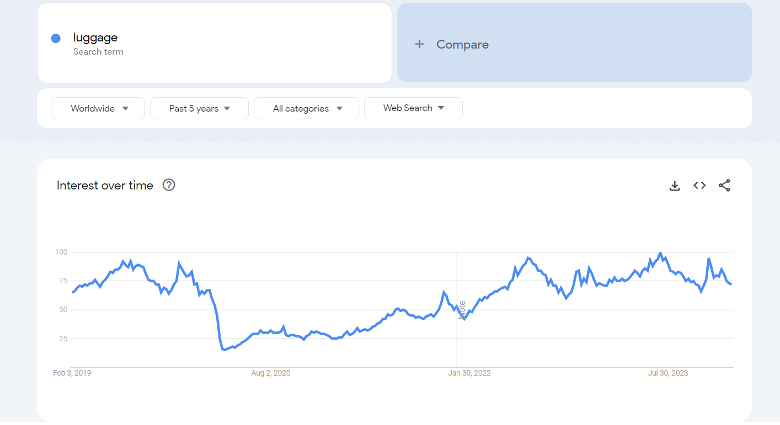This screenshot has height=425, width=780.
Task: Open the embed code icon
Action: click(699, 186)
